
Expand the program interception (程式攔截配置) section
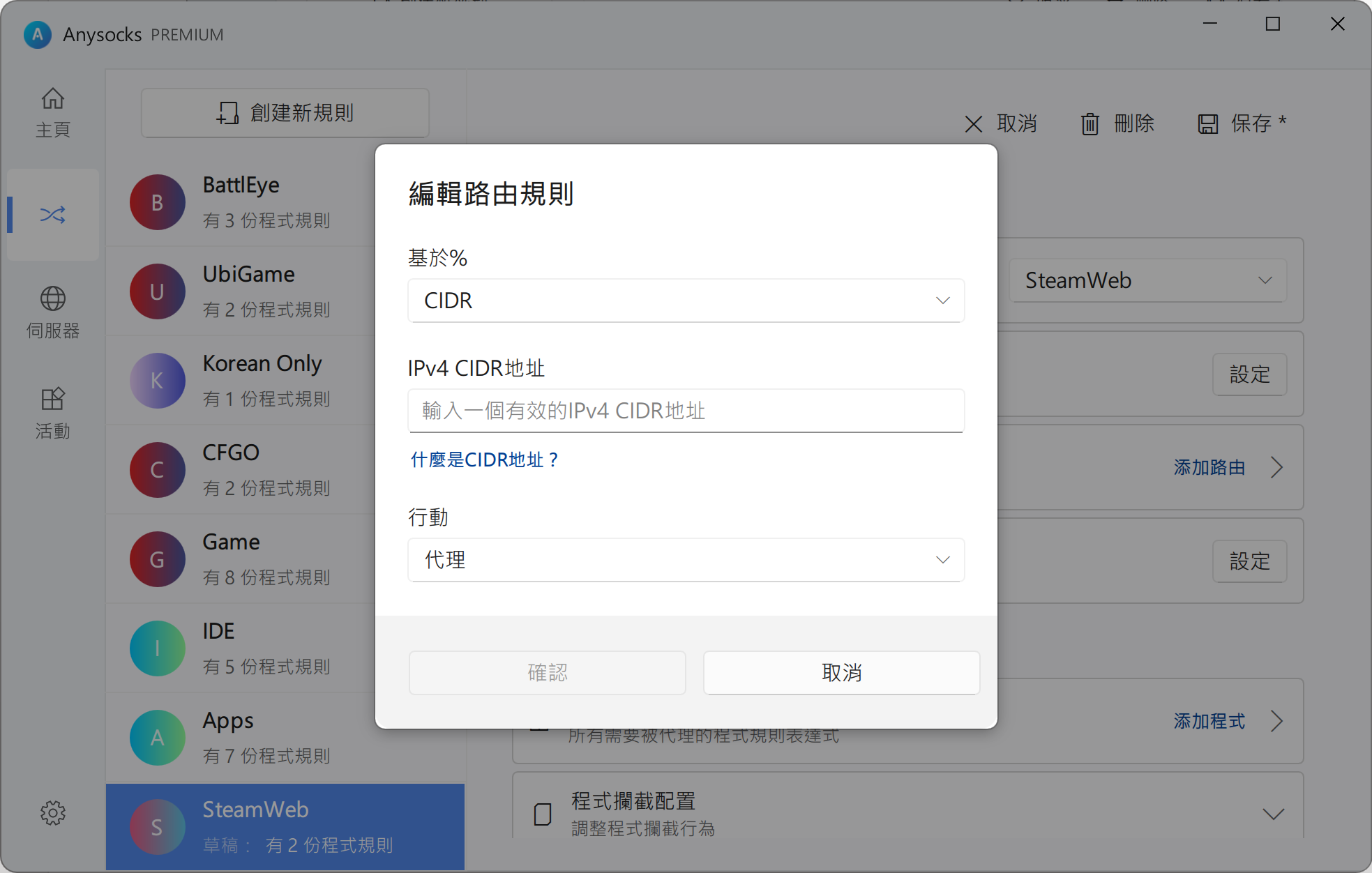[x=1273, y=814]
